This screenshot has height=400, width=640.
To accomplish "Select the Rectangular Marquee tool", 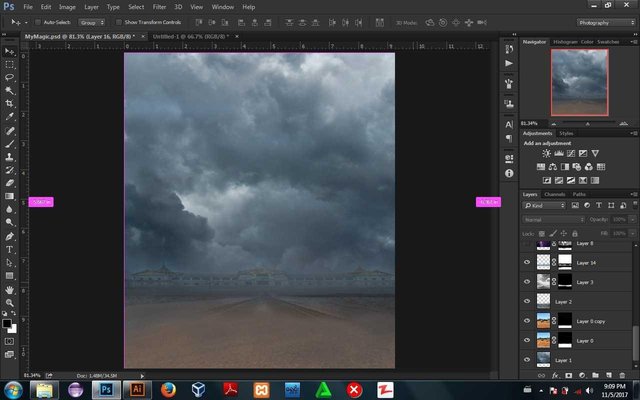I will coord(9,64).
